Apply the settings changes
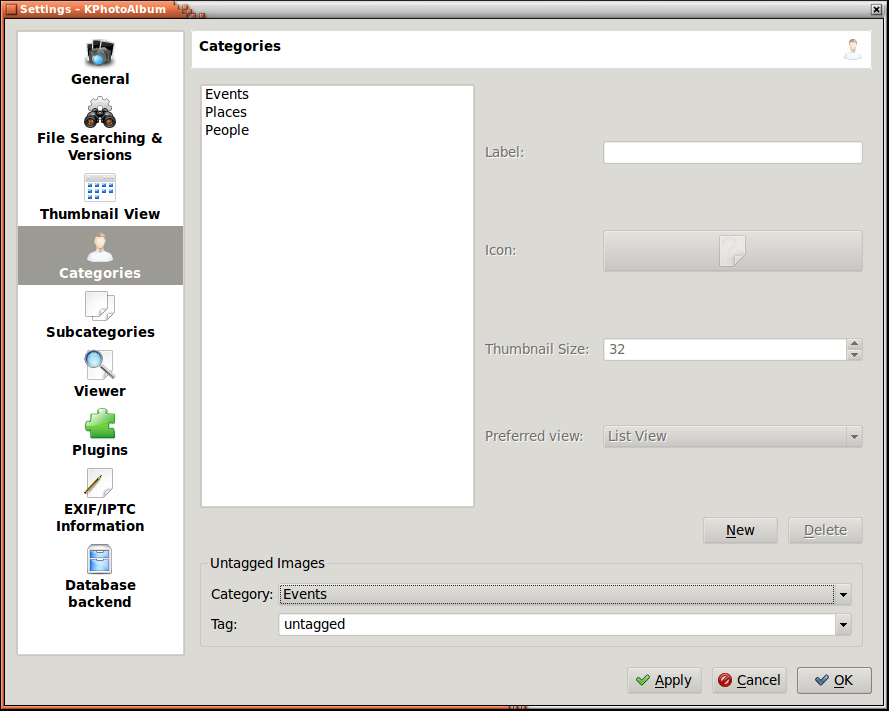The image size is (889, 711). [664, 680]
